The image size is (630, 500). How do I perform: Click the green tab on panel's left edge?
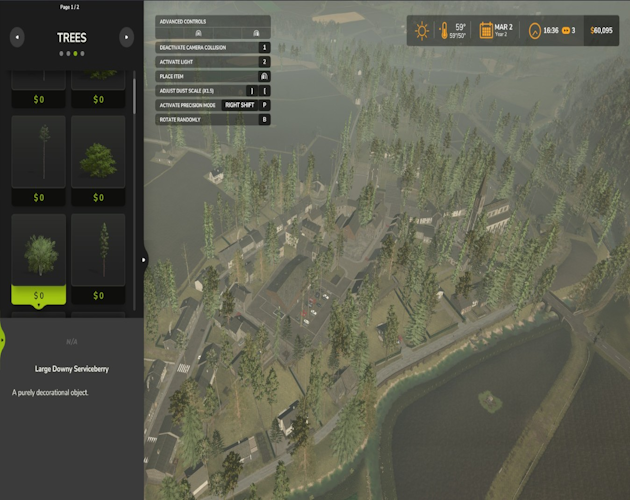coord(2,340)
